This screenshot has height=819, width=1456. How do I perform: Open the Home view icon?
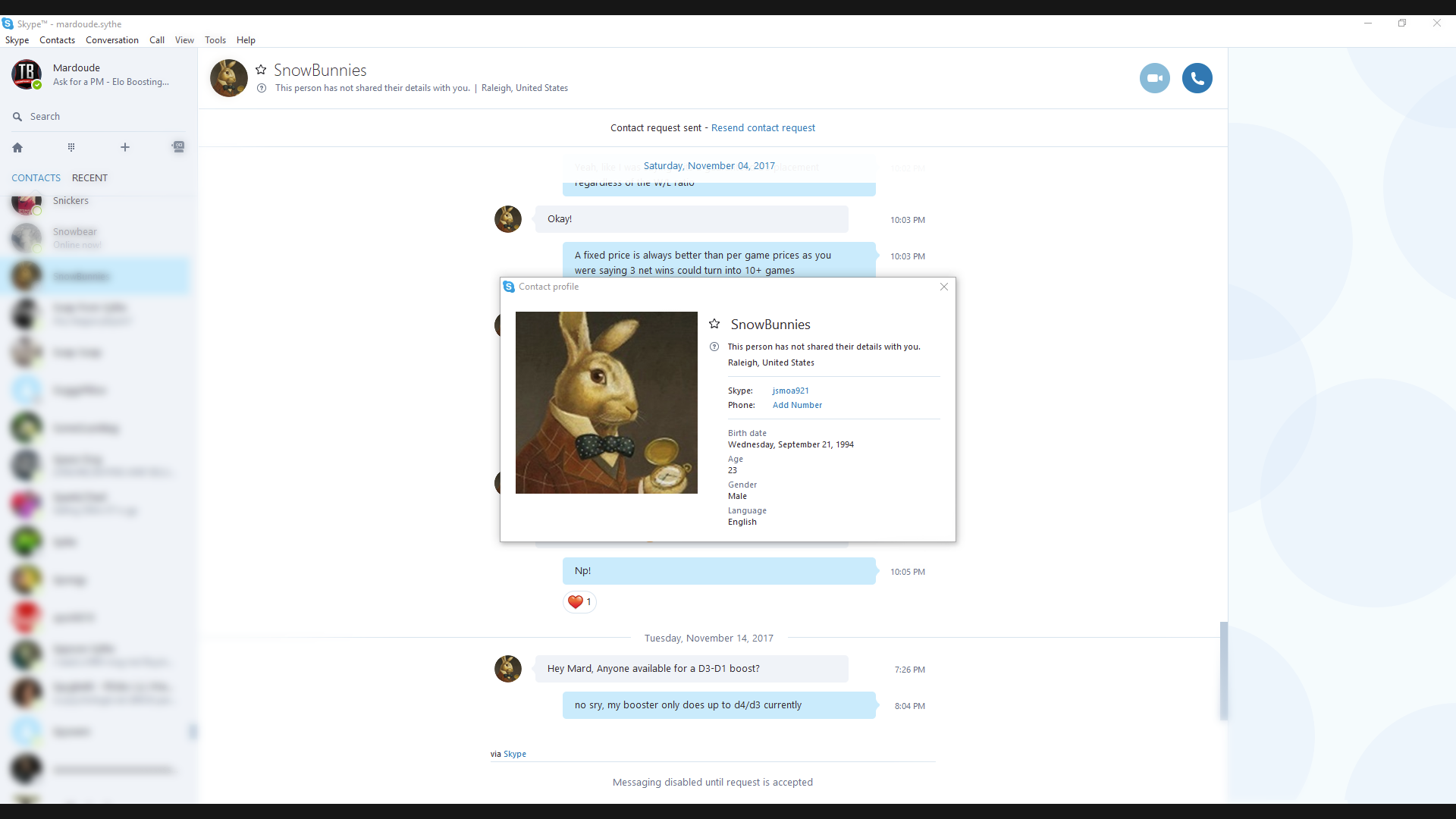tap(17, 147)
